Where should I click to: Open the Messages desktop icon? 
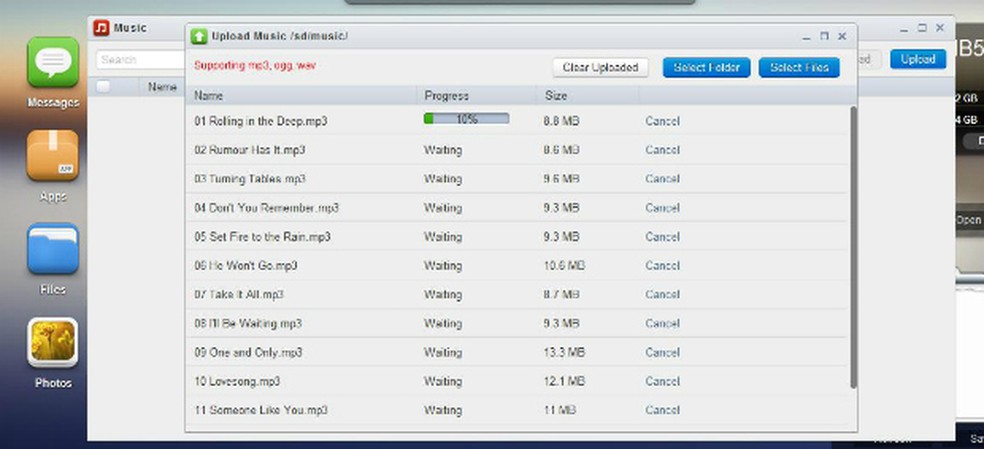pyautogui.click(x=53, y=62)
